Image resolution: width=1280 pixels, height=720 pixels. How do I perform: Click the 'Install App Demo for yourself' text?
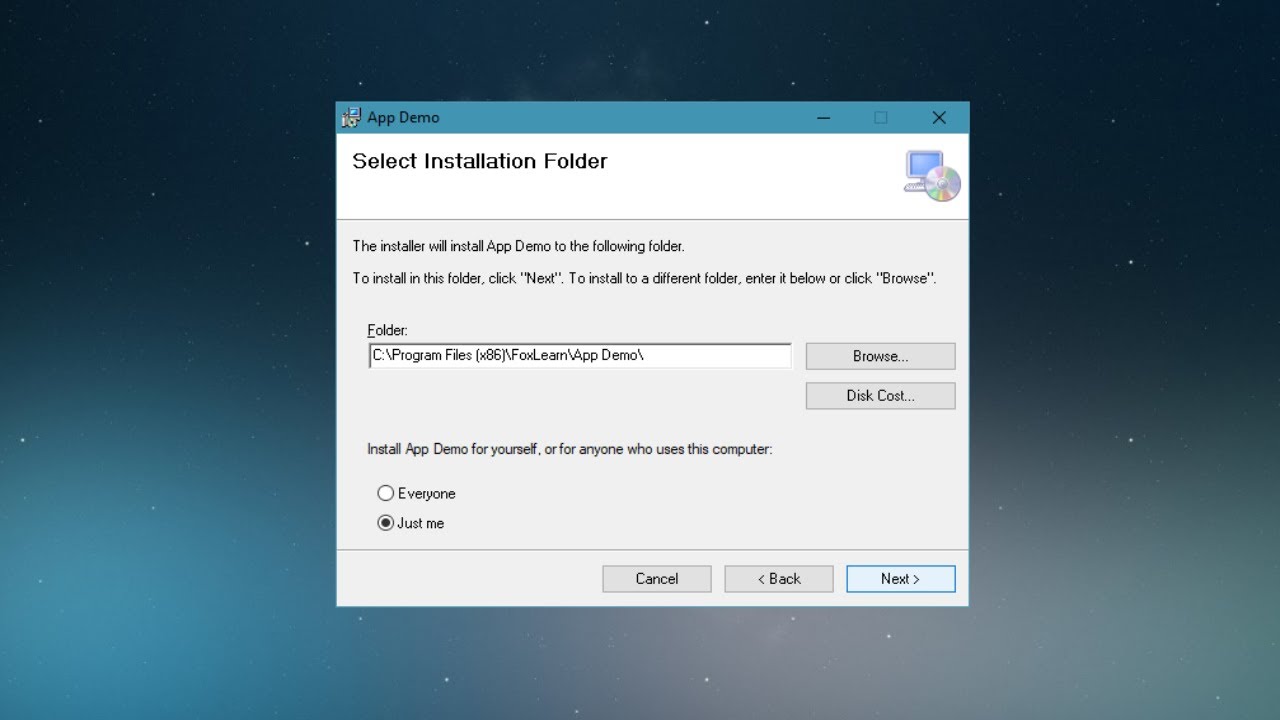(x=569, y=450)
